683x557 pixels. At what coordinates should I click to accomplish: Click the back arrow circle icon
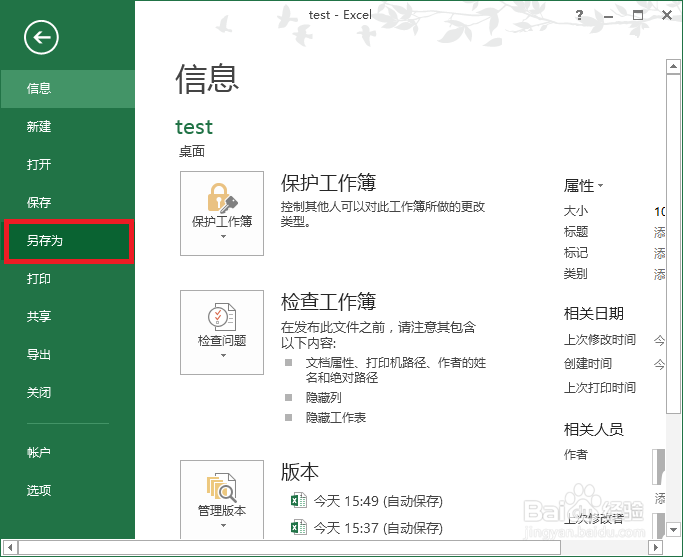41,37
